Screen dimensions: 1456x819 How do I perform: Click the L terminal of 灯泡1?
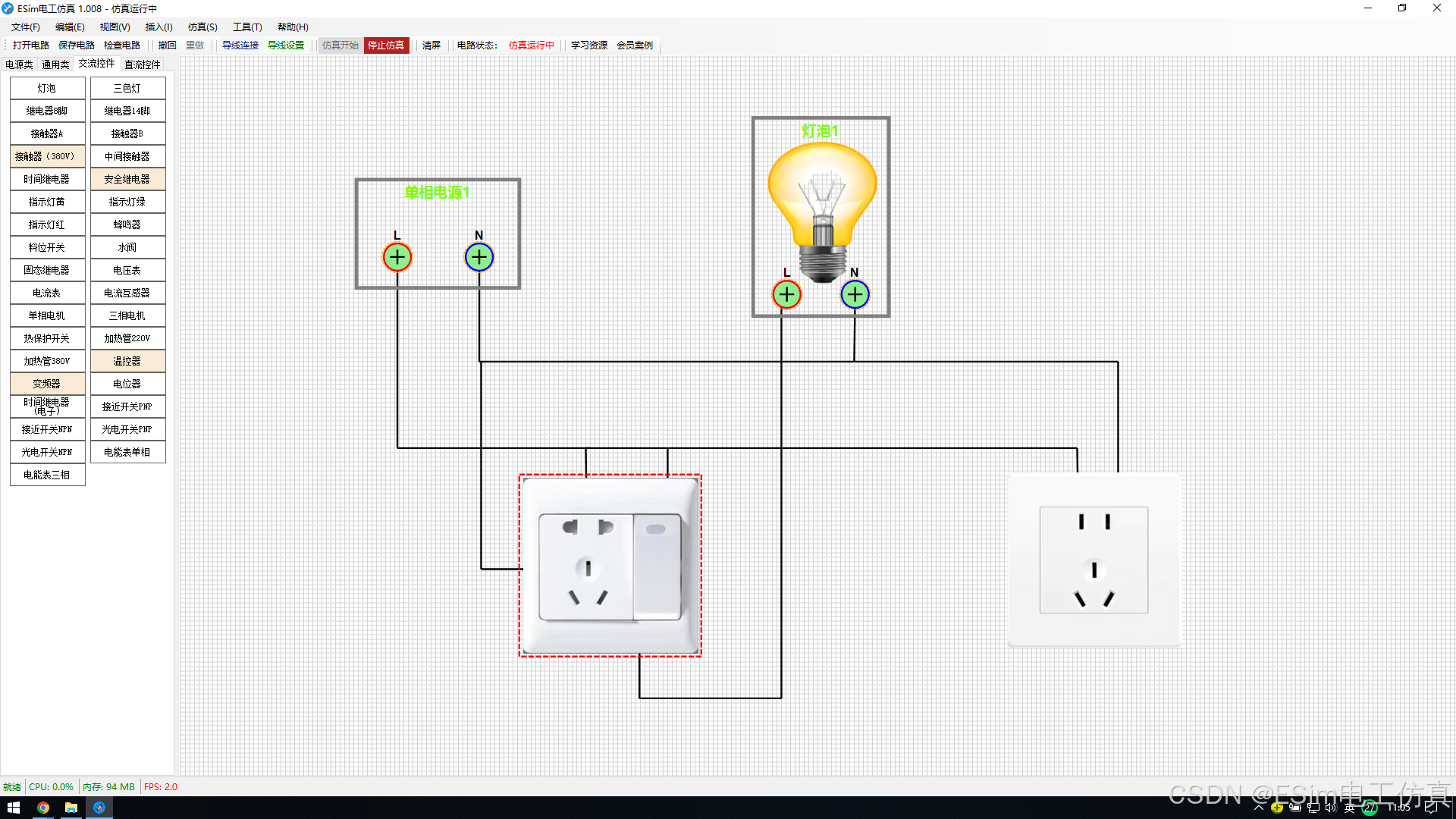[x=786, y=294]
